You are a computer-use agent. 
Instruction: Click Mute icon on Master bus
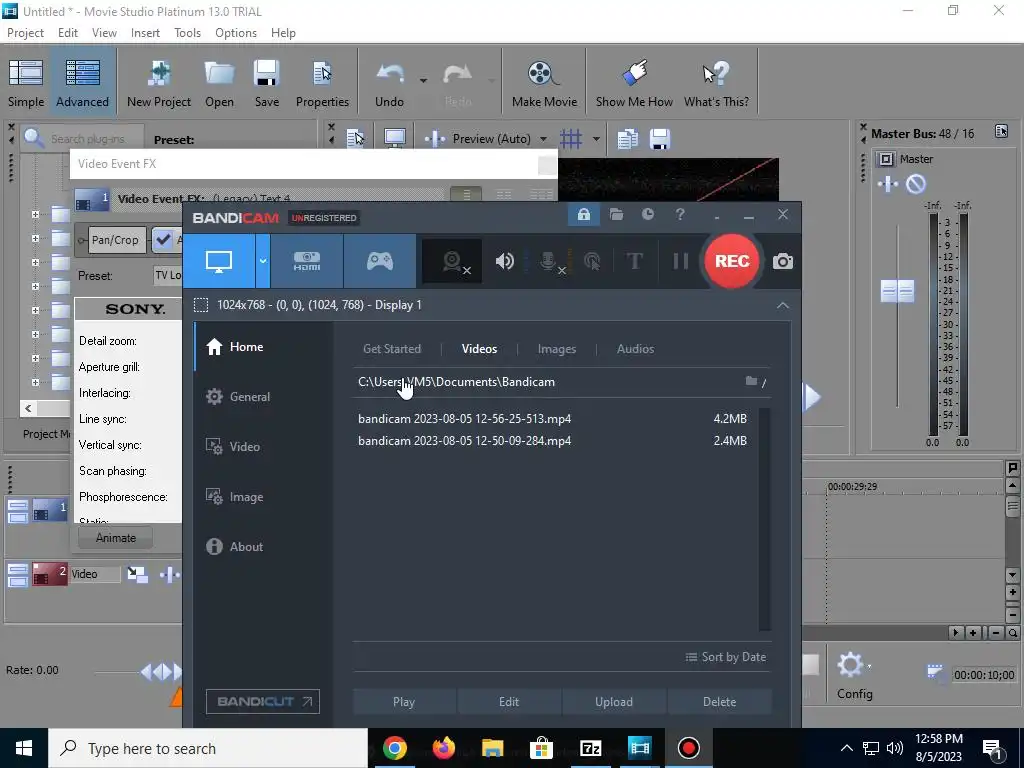pos(916,184)
